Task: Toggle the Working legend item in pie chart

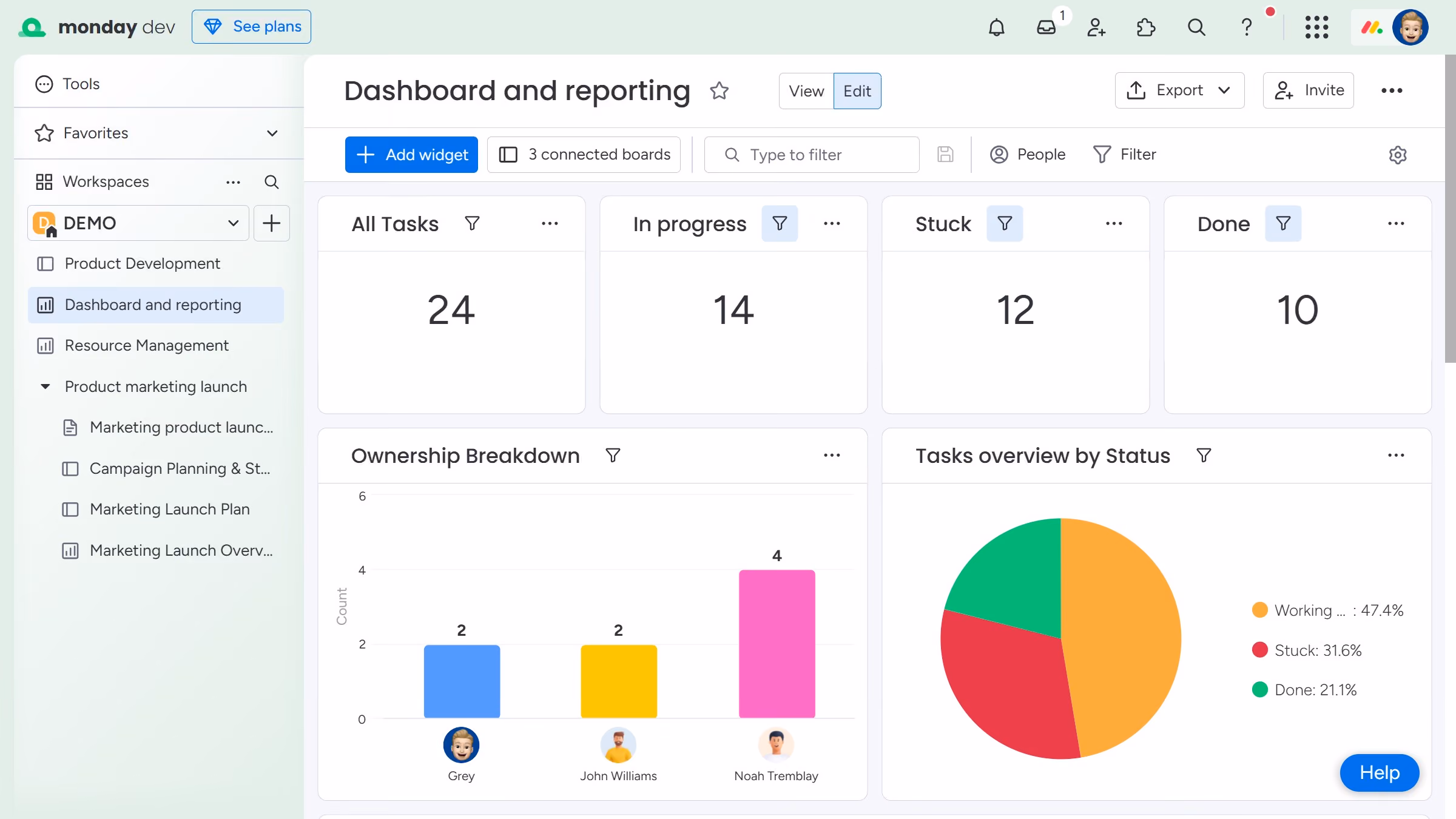Action: click(x=1327, y=610)
